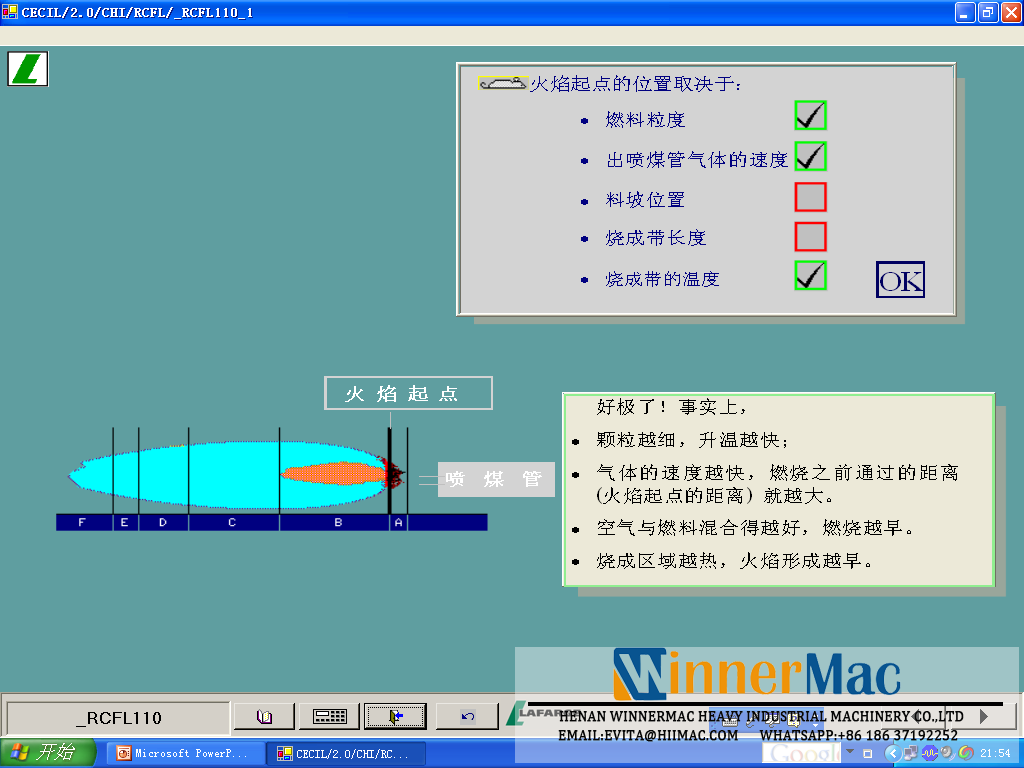Go to next page with right arrow

tap(984, 716)
